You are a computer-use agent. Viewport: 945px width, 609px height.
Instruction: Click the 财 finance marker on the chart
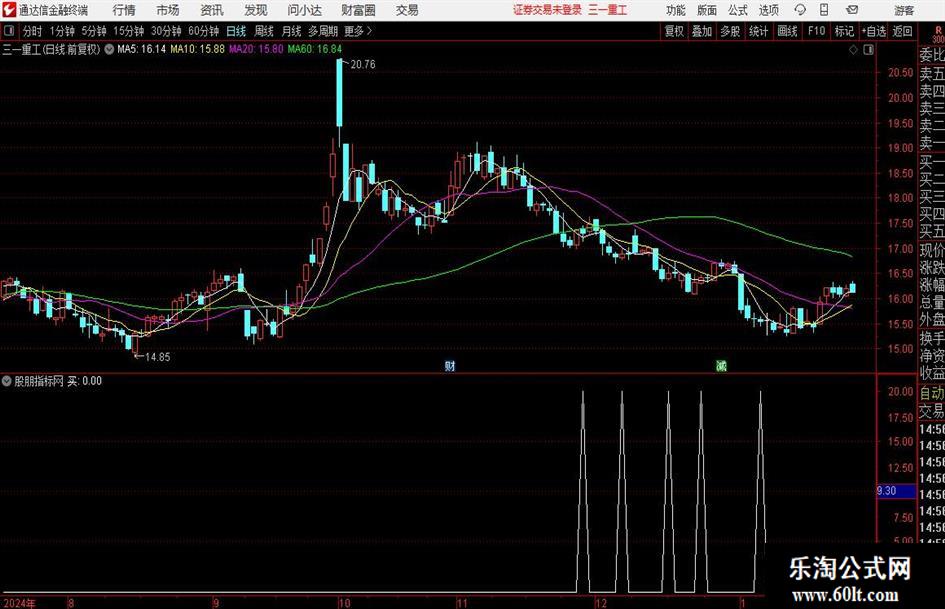(450, 366)
